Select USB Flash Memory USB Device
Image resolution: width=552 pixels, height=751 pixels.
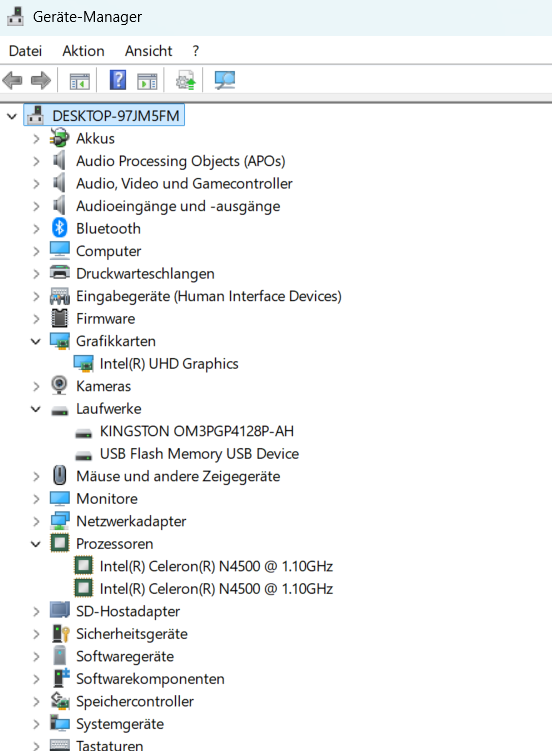tap(199, 454)
